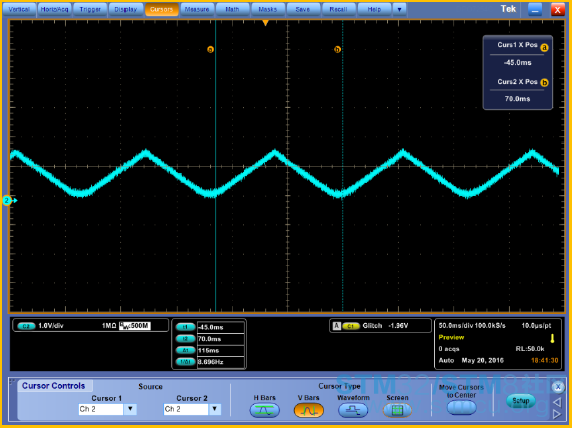573x430 pixels.
Task: Click the t2 cursor readout badge
Action: tap(185, 339)
